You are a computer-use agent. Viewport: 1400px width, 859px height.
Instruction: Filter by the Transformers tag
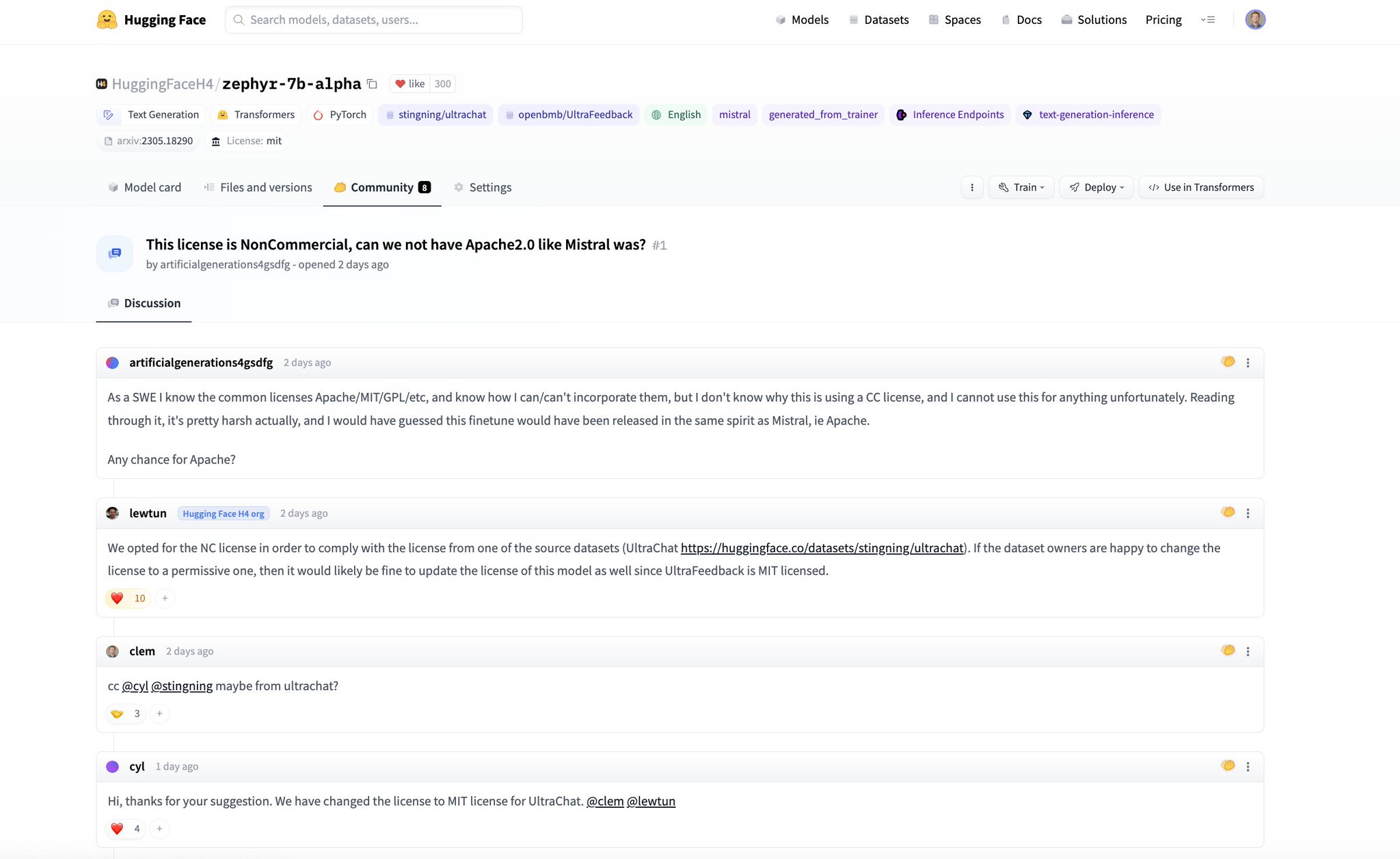pos(256,115)
